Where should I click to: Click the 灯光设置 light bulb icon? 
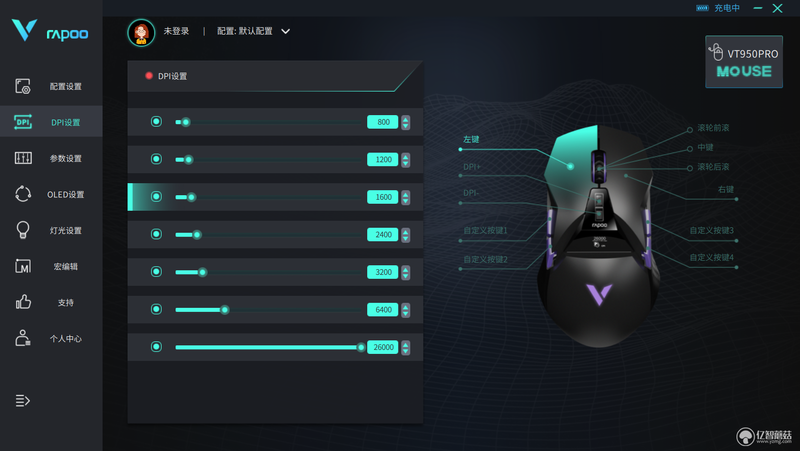[x=23, y=230]
